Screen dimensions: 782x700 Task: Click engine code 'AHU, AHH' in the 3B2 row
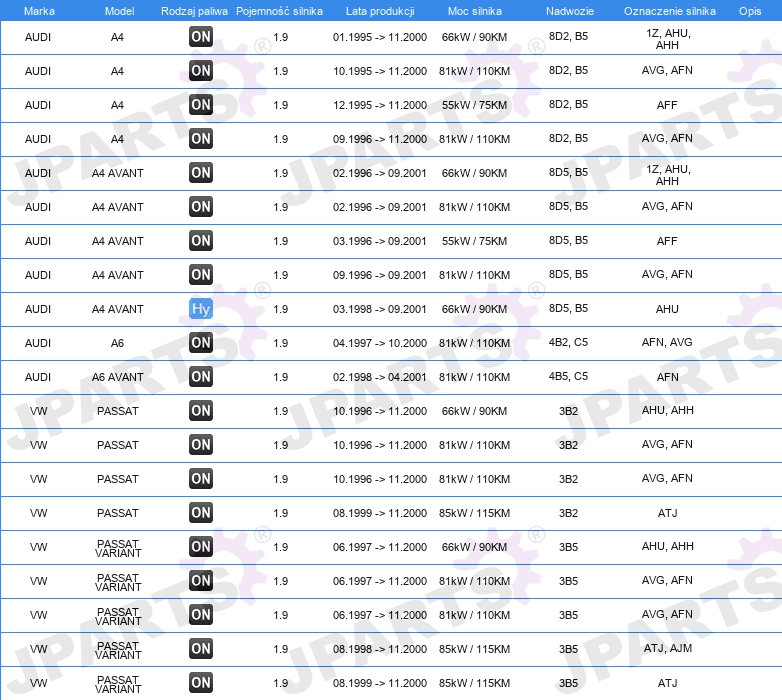coord(668,410)
